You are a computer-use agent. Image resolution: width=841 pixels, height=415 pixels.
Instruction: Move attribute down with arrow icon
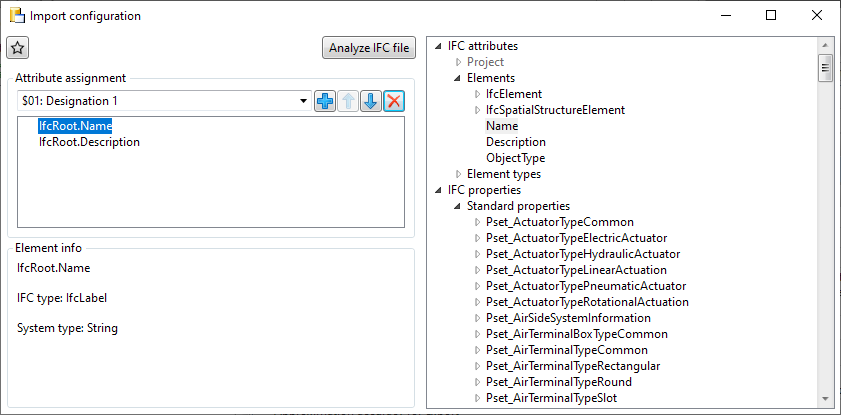click(x=371, y=101)
